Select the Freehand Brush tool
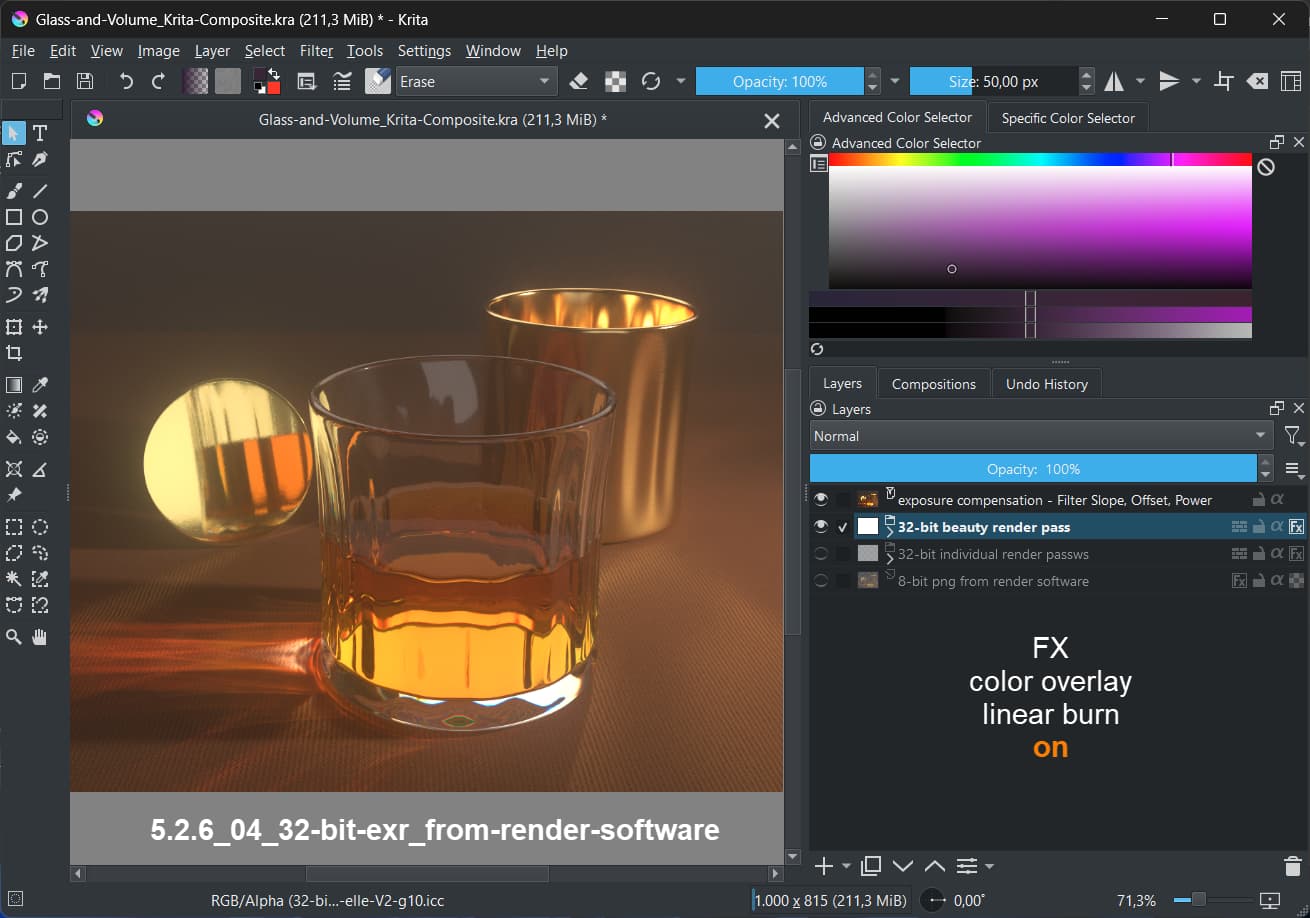This screenshot has width=1310, height=918. pos(14,191)
